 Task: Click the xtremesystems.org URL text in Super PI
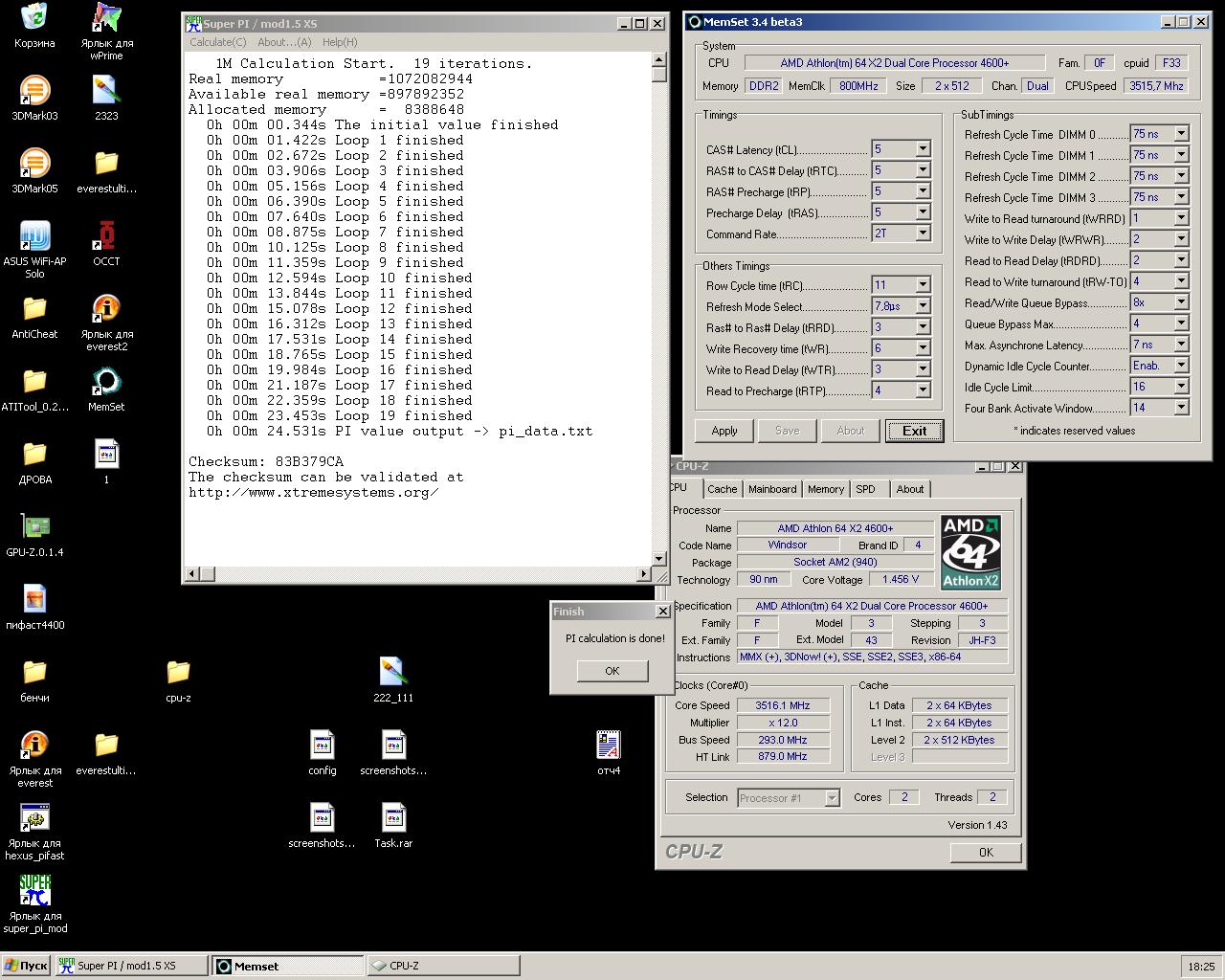click(313, 492)
